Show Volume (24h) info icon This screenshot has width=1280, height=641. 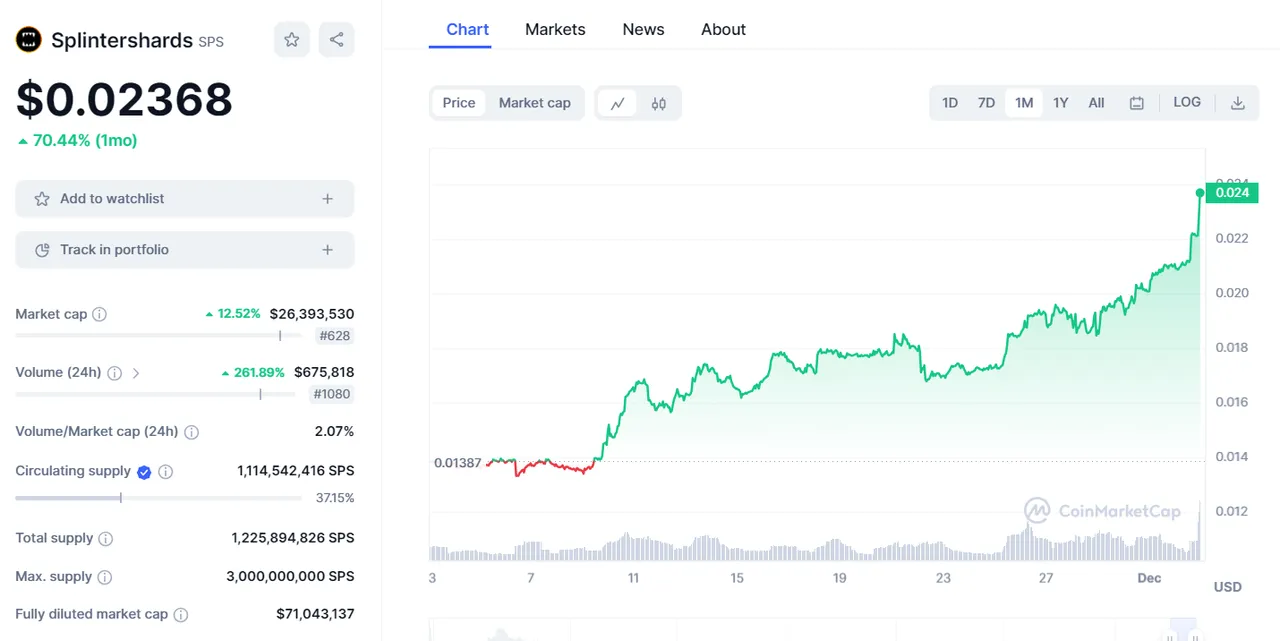[x=114, y=373]
